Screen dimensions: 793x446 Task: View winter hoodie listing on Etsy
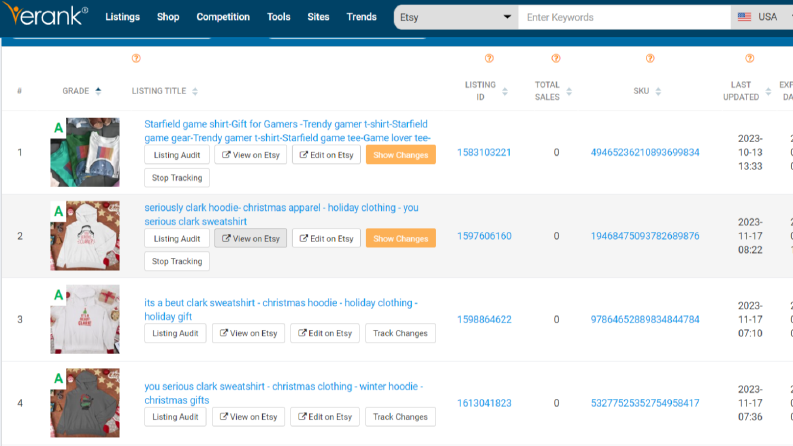(x=248, y=417)
